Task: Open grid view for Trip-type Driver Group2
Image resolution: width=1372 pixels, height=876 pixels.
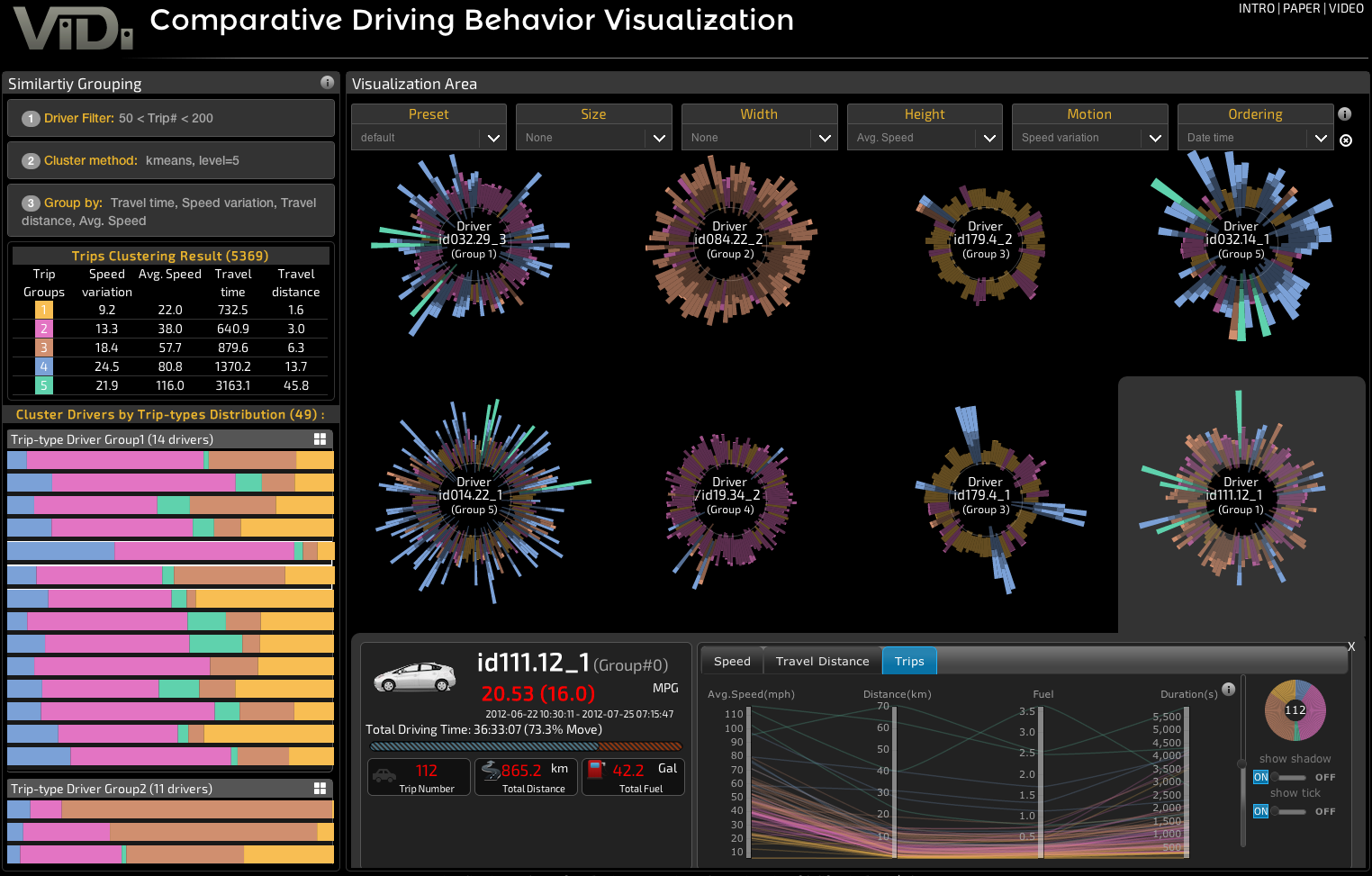Action: tap(320, 789)
